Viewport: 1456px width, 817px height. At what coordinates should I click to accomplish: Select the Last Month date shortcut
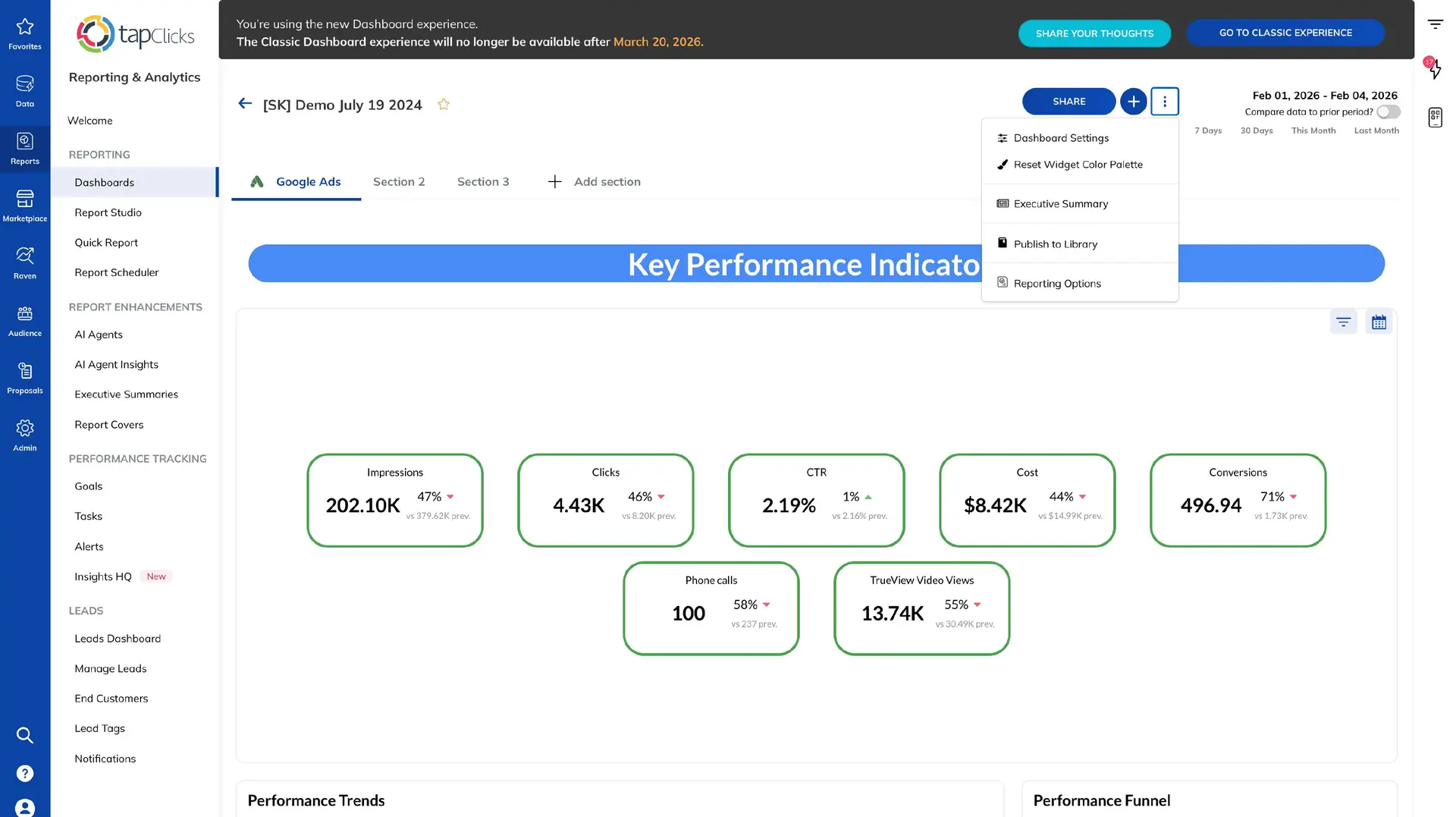1376,130
